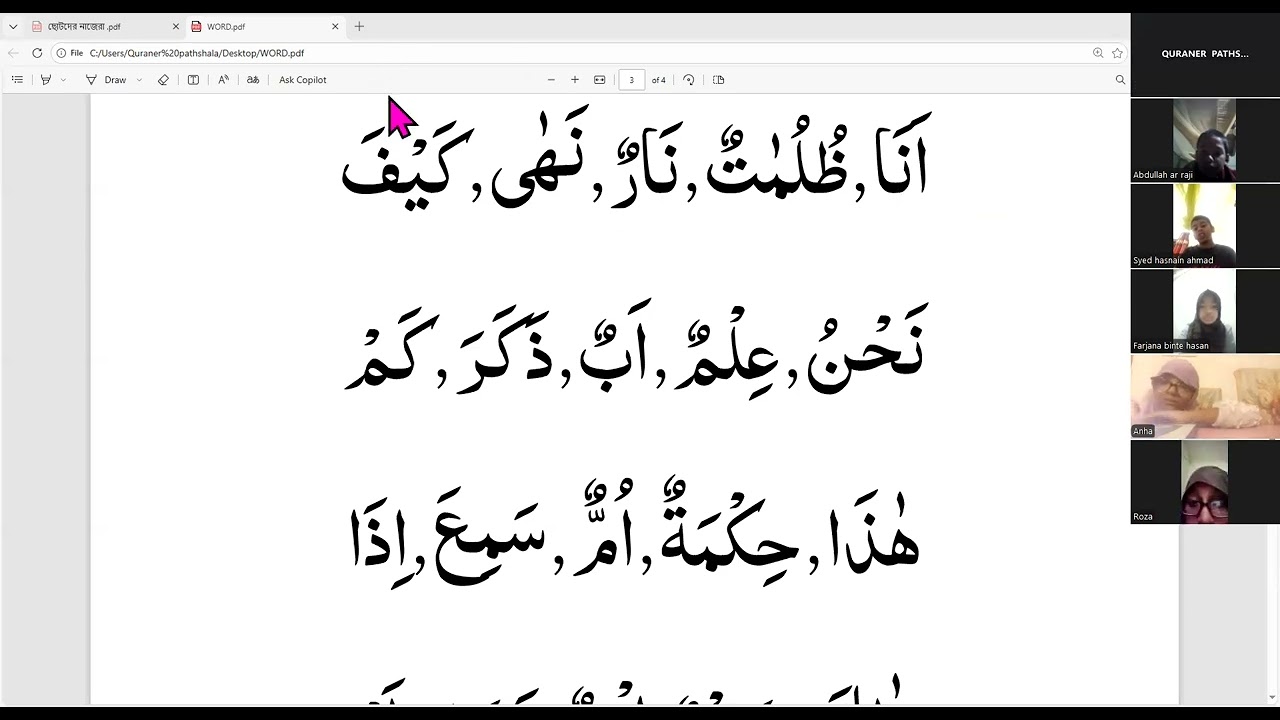The width and height of the screenshot is (1280, 720).
Task: Go back to previous page
Action: tap(12, 53)
